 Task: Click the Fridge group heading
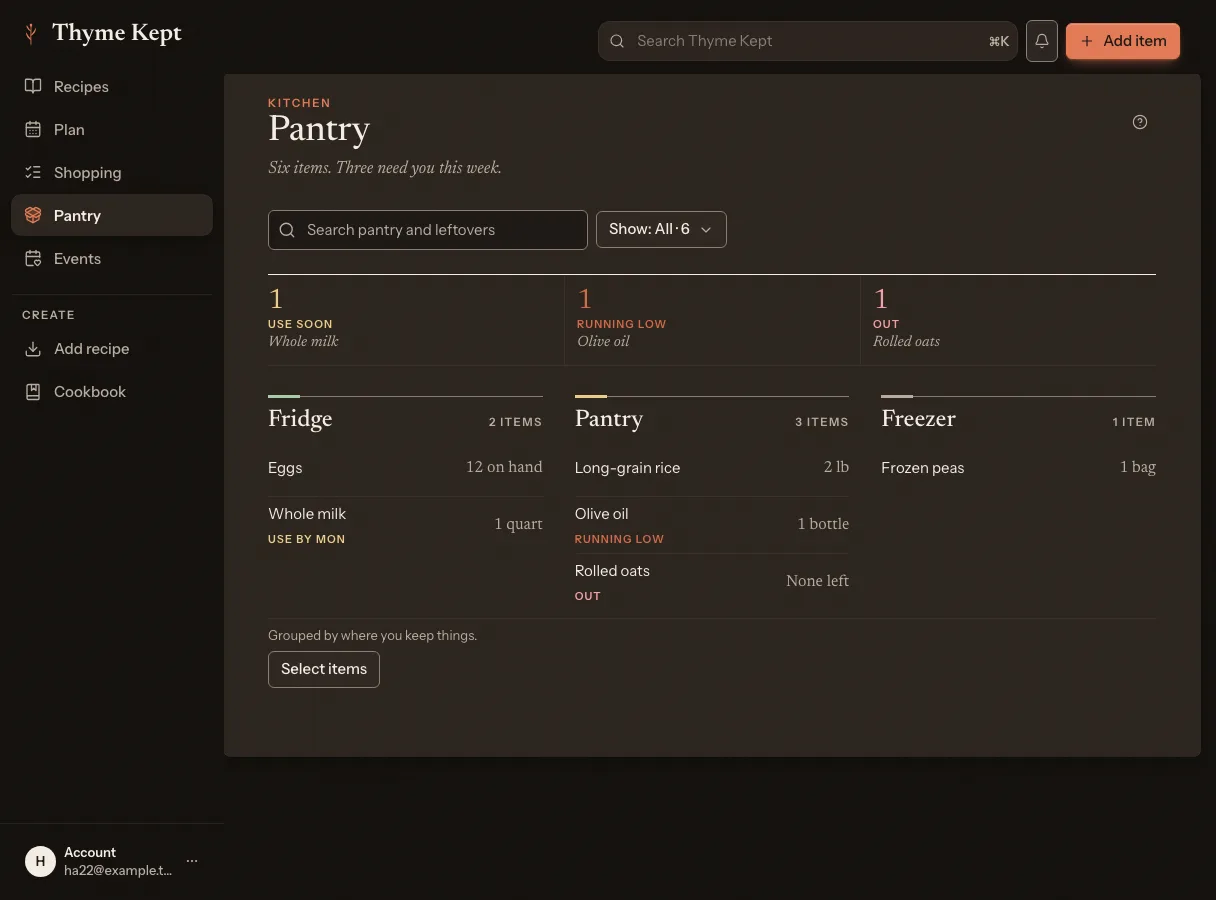coord(300,419)
